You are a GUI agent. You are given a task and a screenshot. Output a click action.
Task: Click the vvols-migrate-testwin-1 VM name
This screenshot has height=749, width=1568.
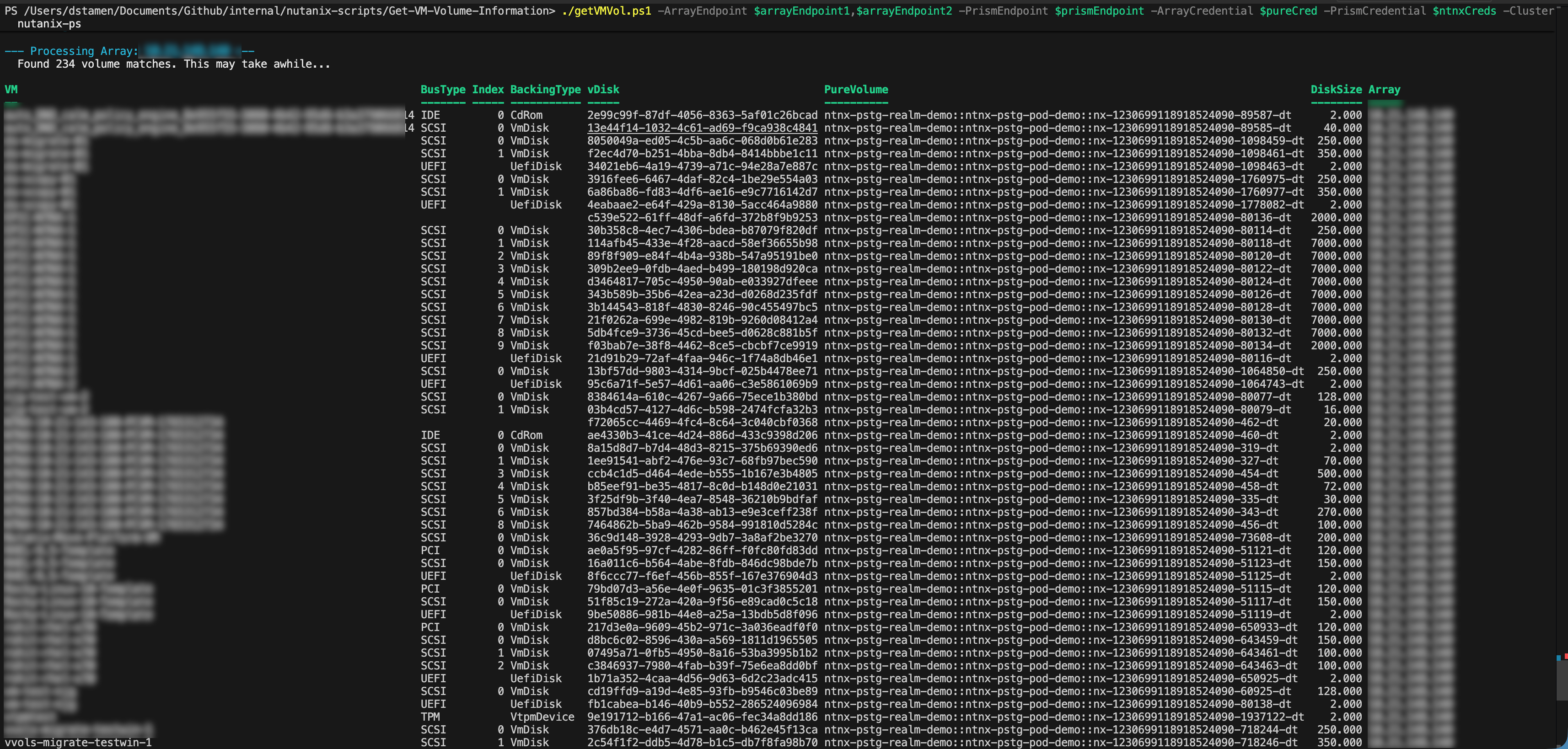coord(78,742)
